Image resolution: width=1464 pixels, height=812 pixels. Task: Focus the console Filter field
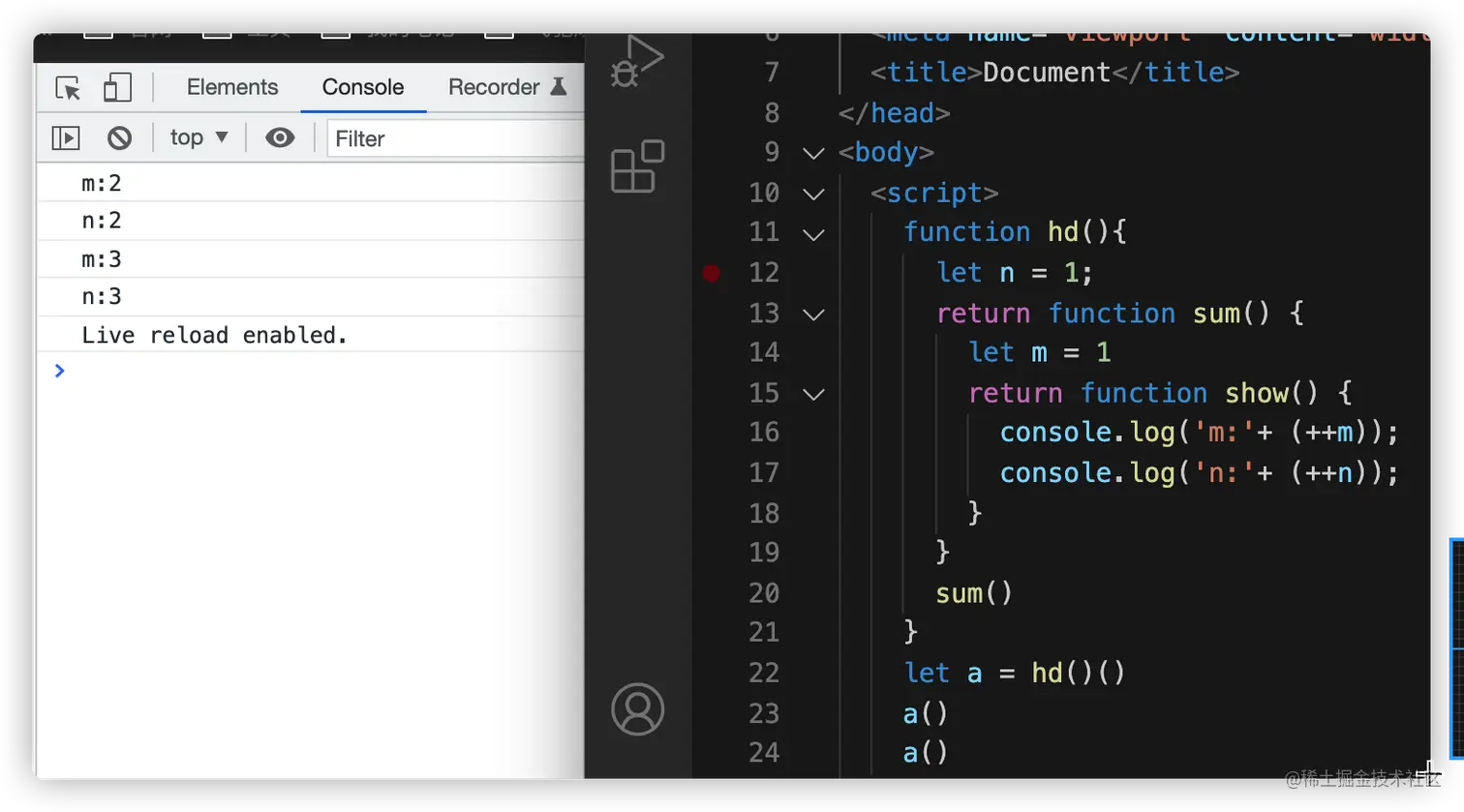(455, 138)
